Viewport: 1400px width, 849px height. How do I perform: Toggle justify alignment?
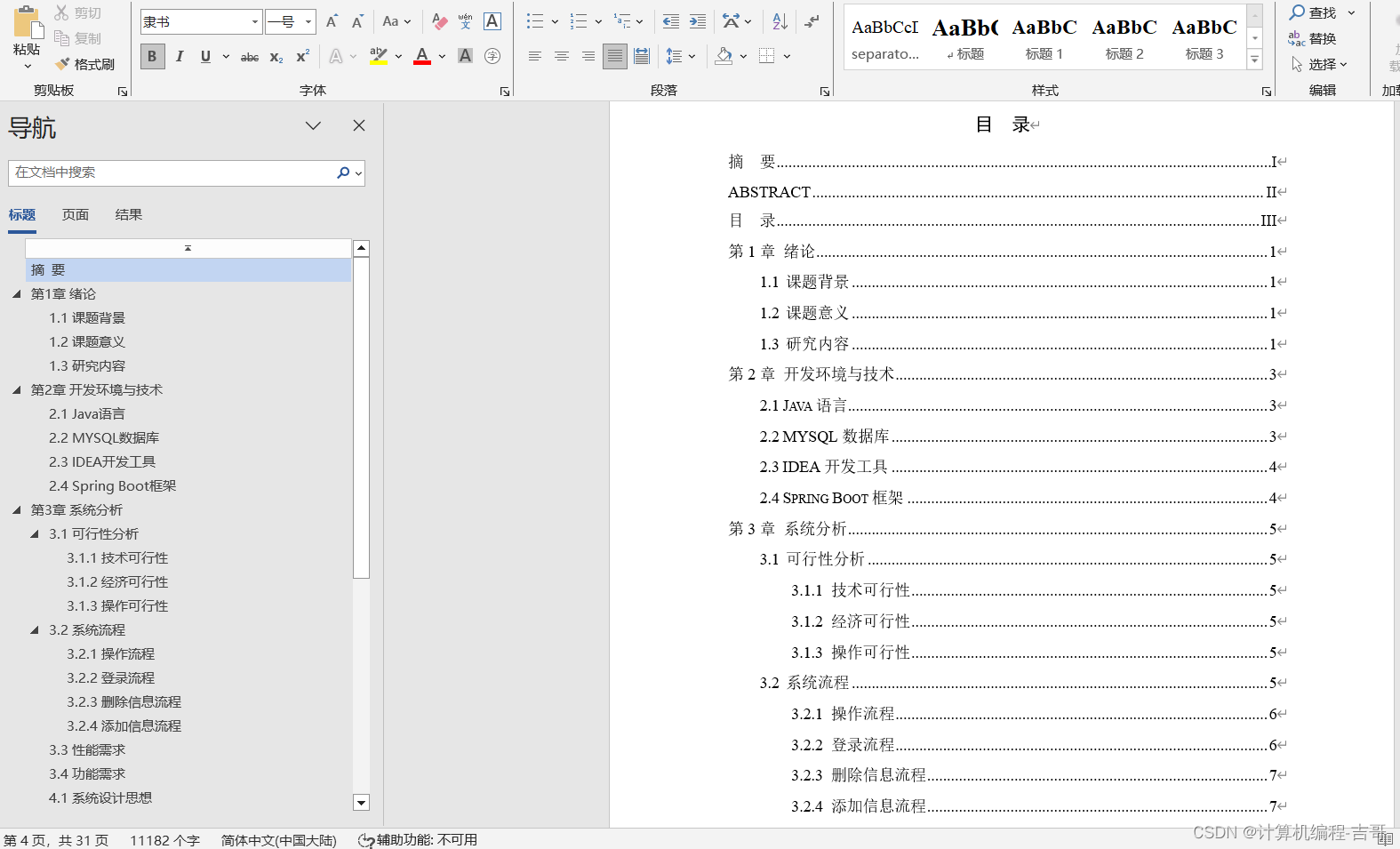(614, 56)
